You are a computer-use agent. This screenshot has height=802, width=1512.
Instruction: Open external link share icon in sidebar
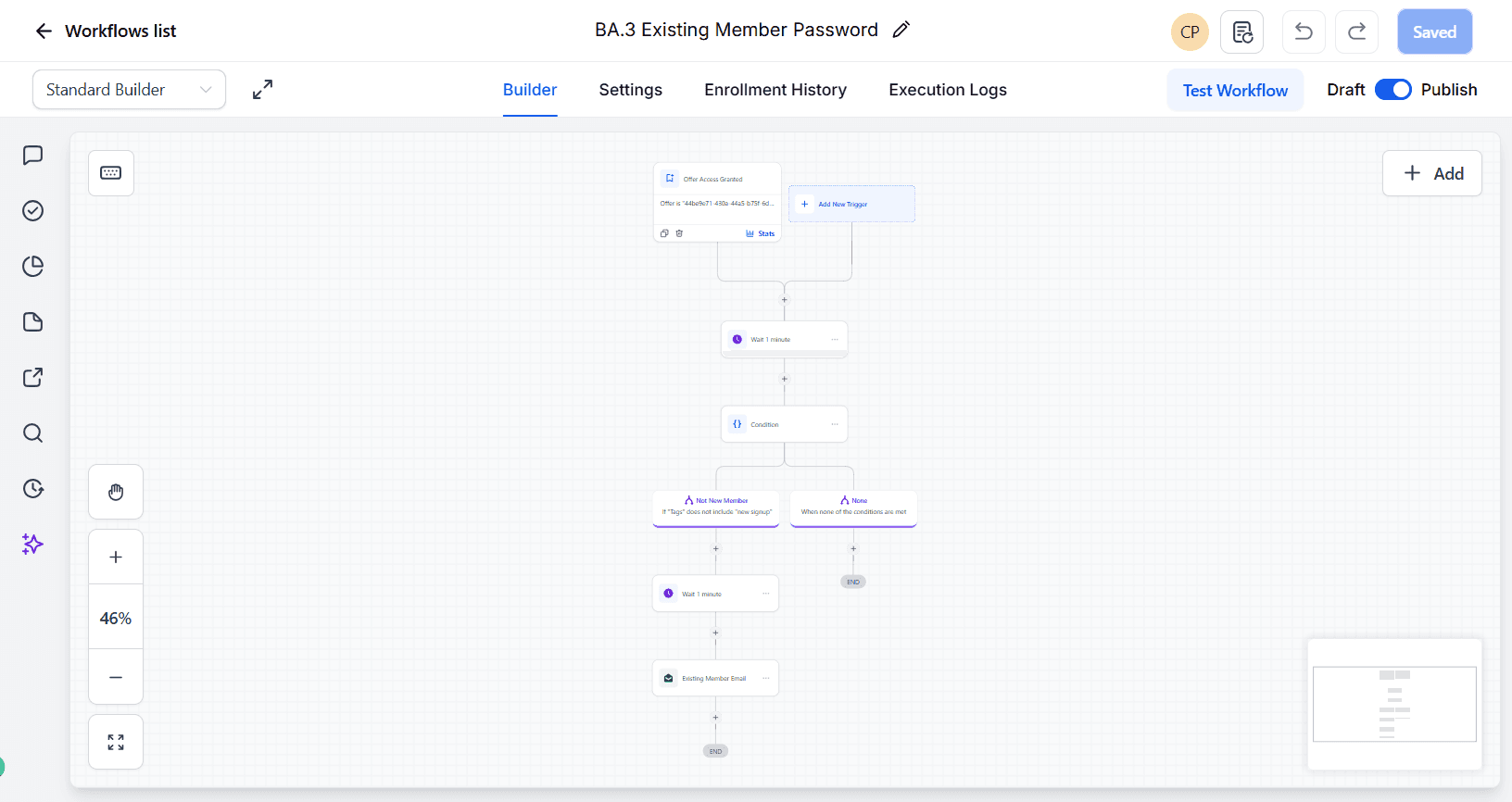[32, 378]
